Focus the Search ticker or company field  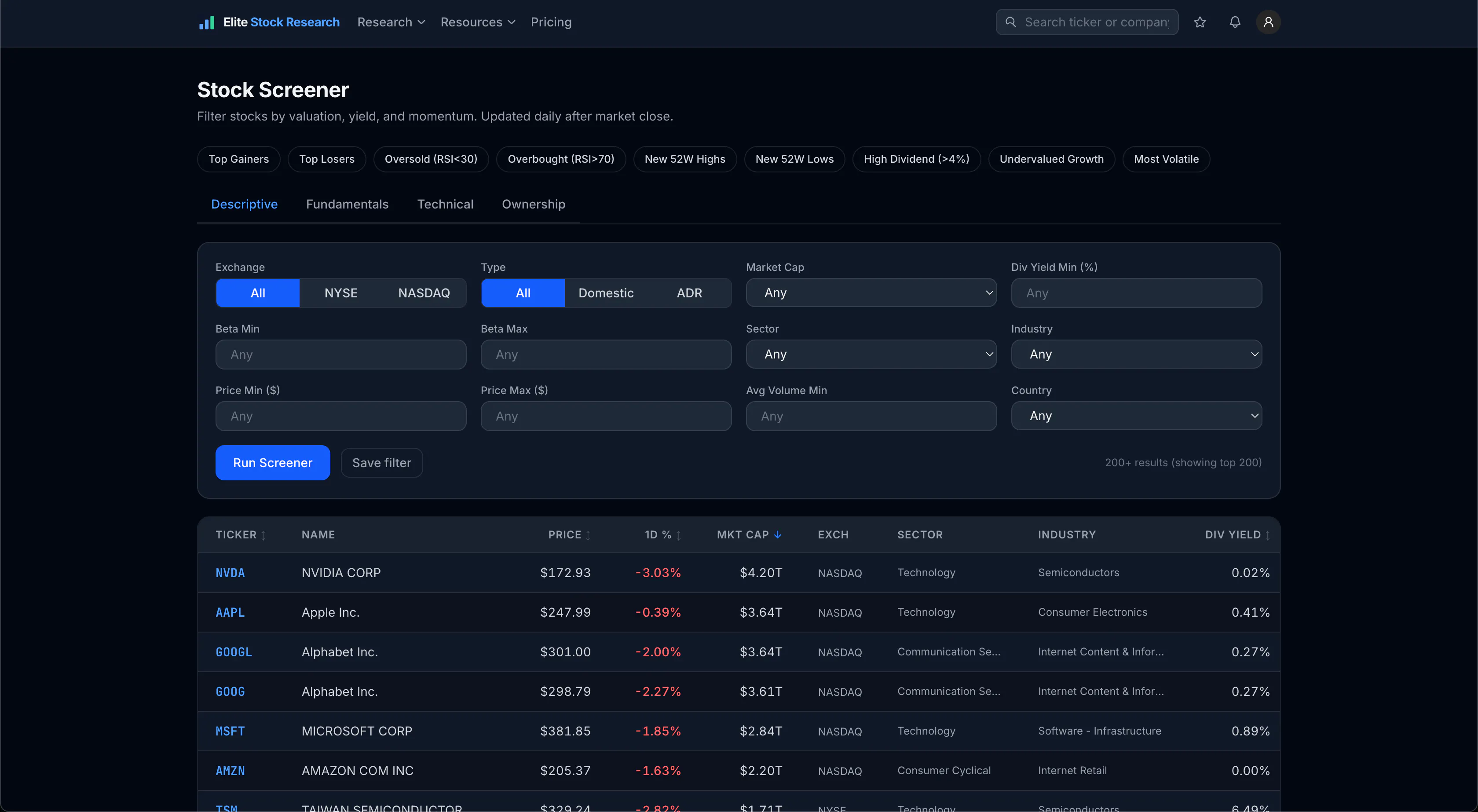pyautogui.click(x=1087, y=22)
